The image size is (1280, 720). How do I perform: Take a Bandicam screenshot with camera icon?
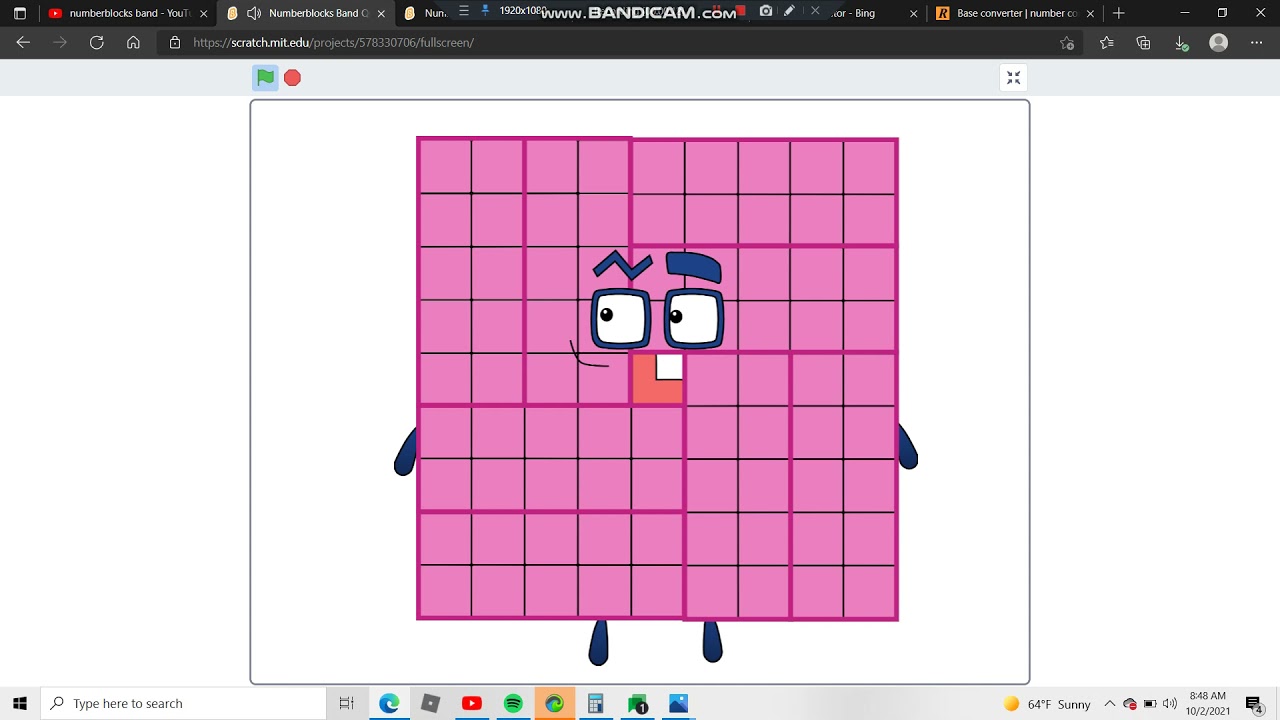coord(766,11)
